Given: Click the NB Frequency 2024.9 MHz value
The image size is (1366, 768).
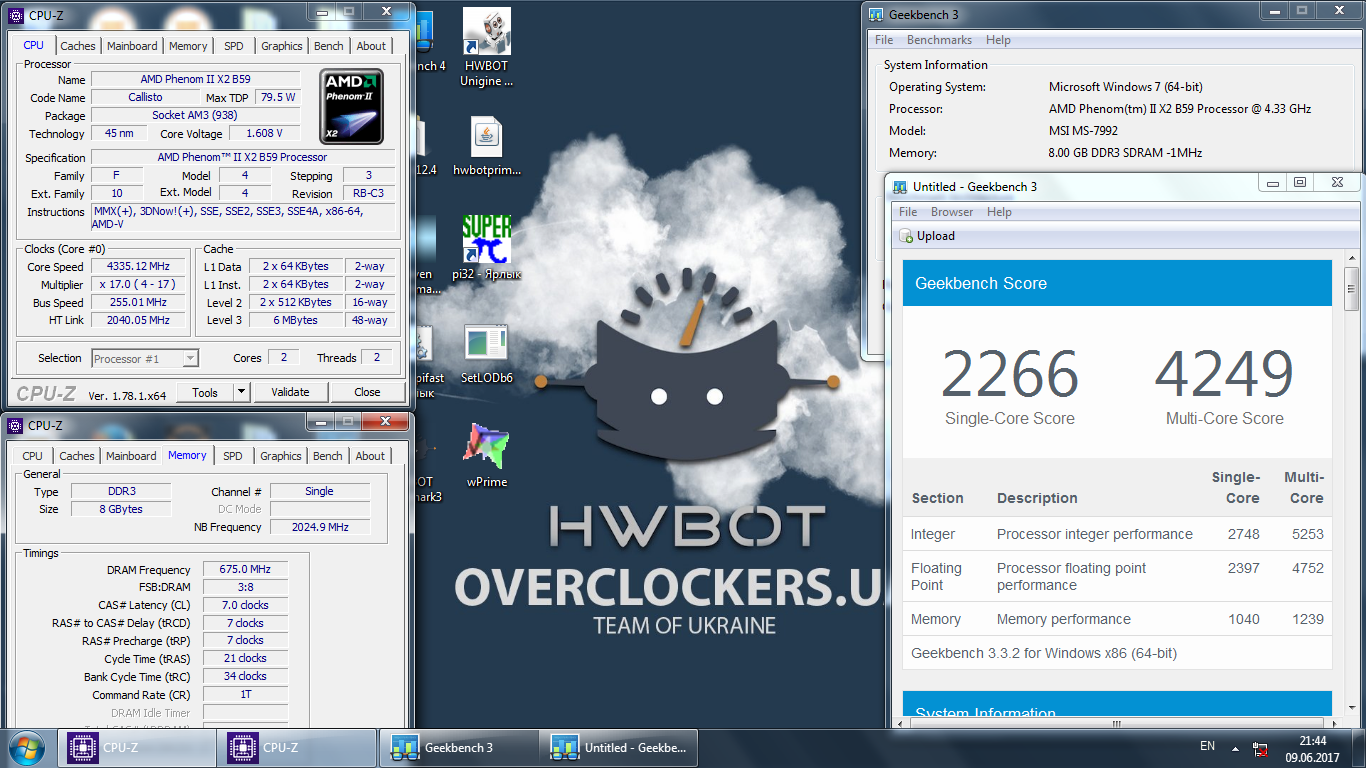Looking at the screenshot, I should tap(320, 527).
